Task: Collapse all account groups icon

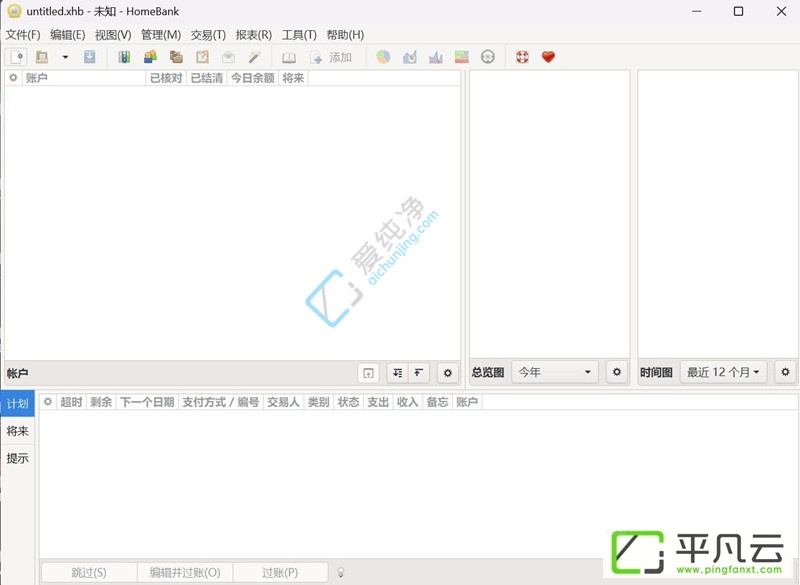Action: coord(418,373)
